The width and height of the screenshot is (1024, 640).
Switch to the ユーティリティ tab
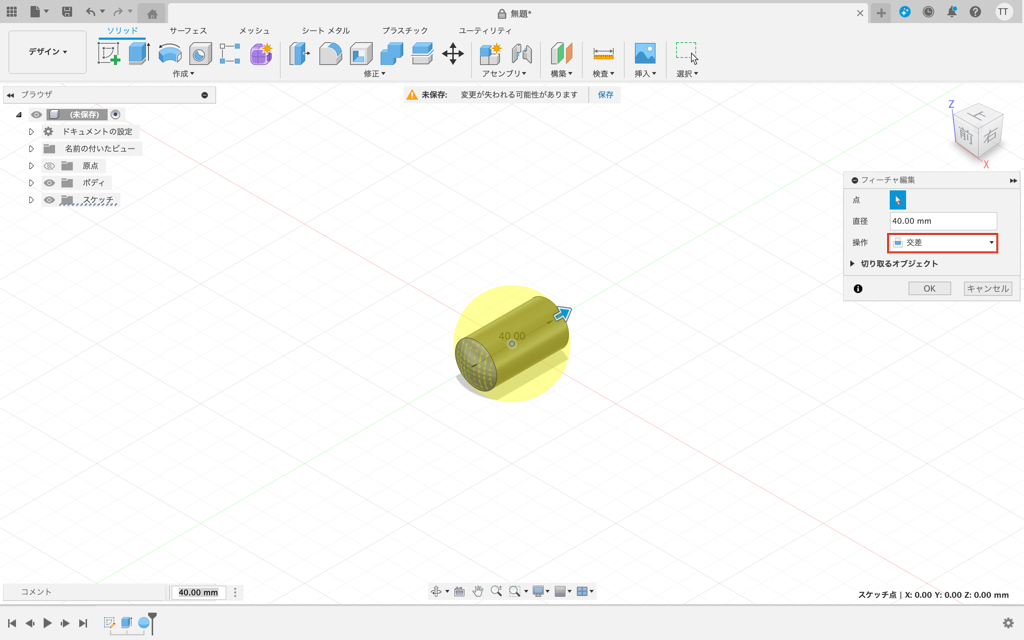pyautogui.click(x=485, y=31)
